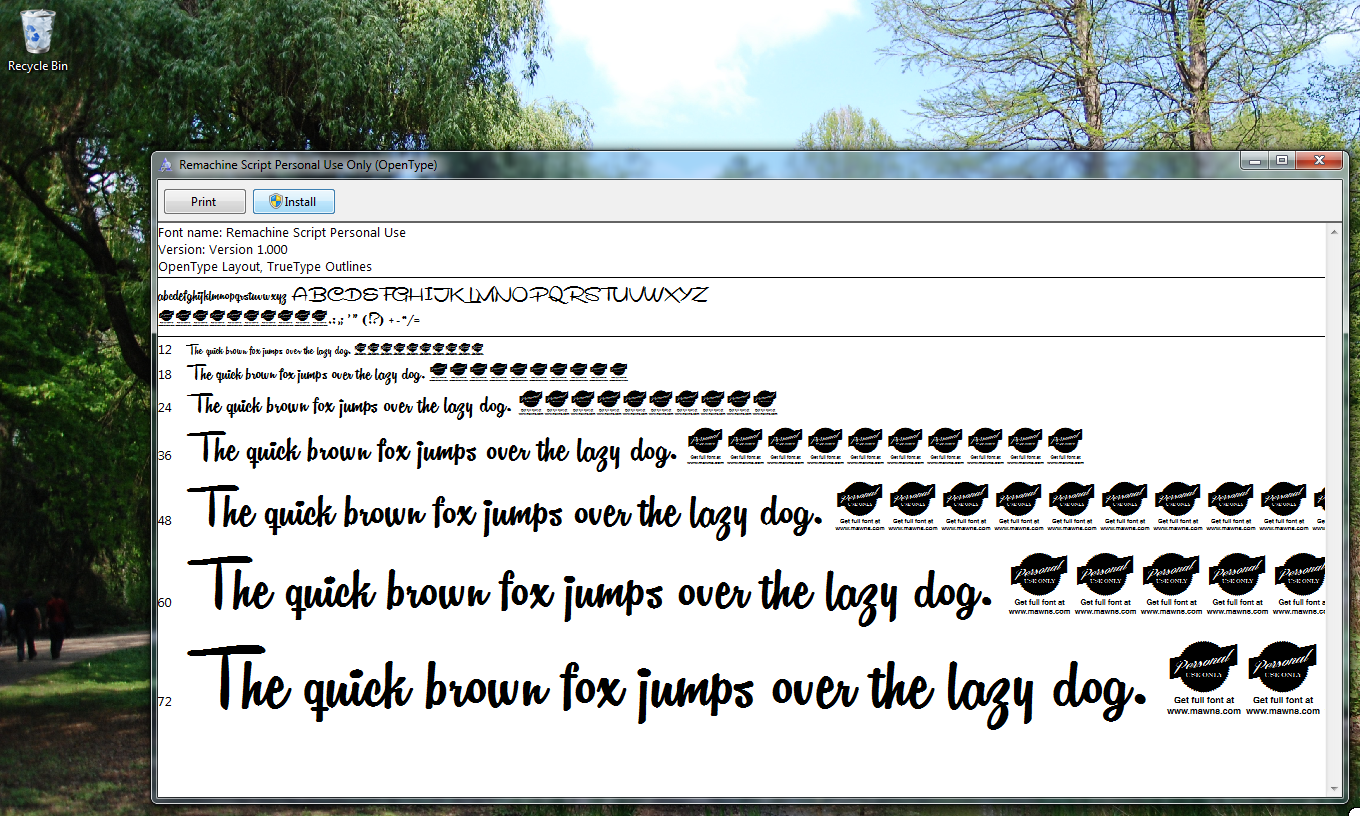The image size is (1360, 816).
Task: Click the '36' size label
Action: point(165,456)
